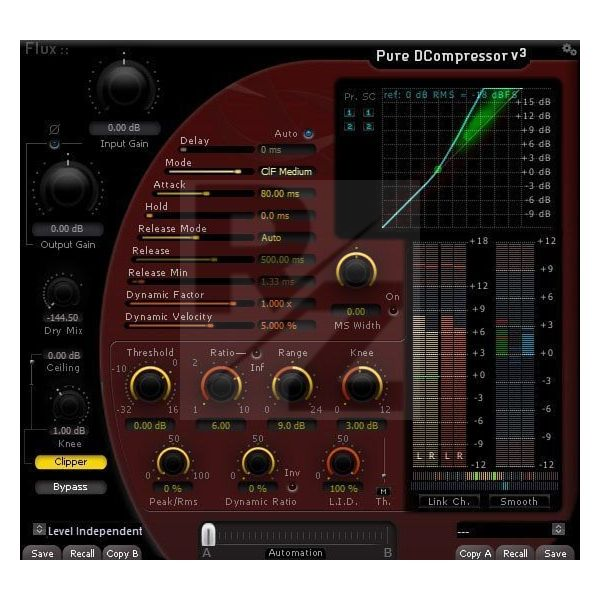Image resolution: width=600 pixels, height=600 pixels.
Task: Click the Dry Mix knob
Action: 62,292
